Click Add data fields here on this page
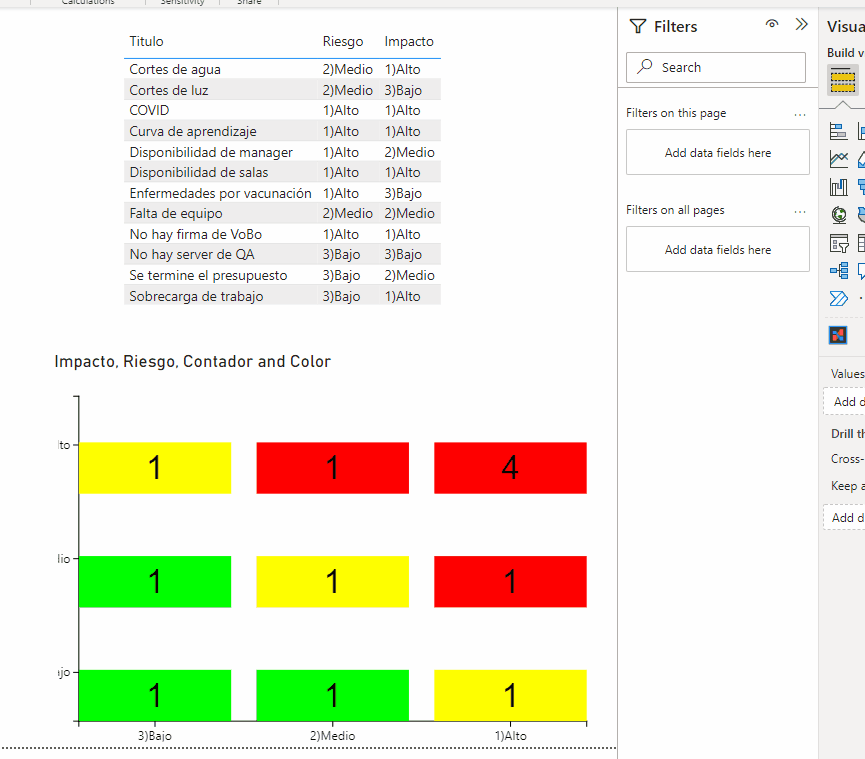 click(717, 151)
